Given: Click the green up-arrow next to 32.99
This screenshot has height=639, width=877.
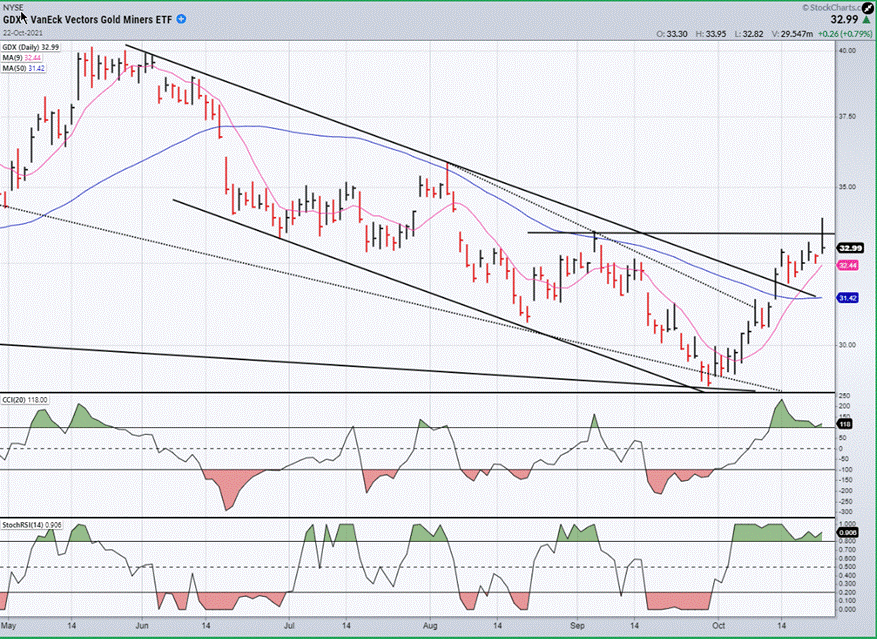Looking at the screenshot, I should click(x=866, y=20).
